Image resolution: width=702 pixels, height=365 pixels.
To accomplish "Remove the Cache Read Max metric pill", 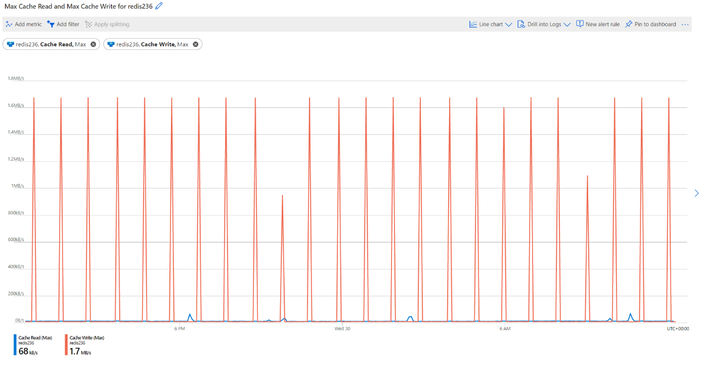I will [93, 44].
